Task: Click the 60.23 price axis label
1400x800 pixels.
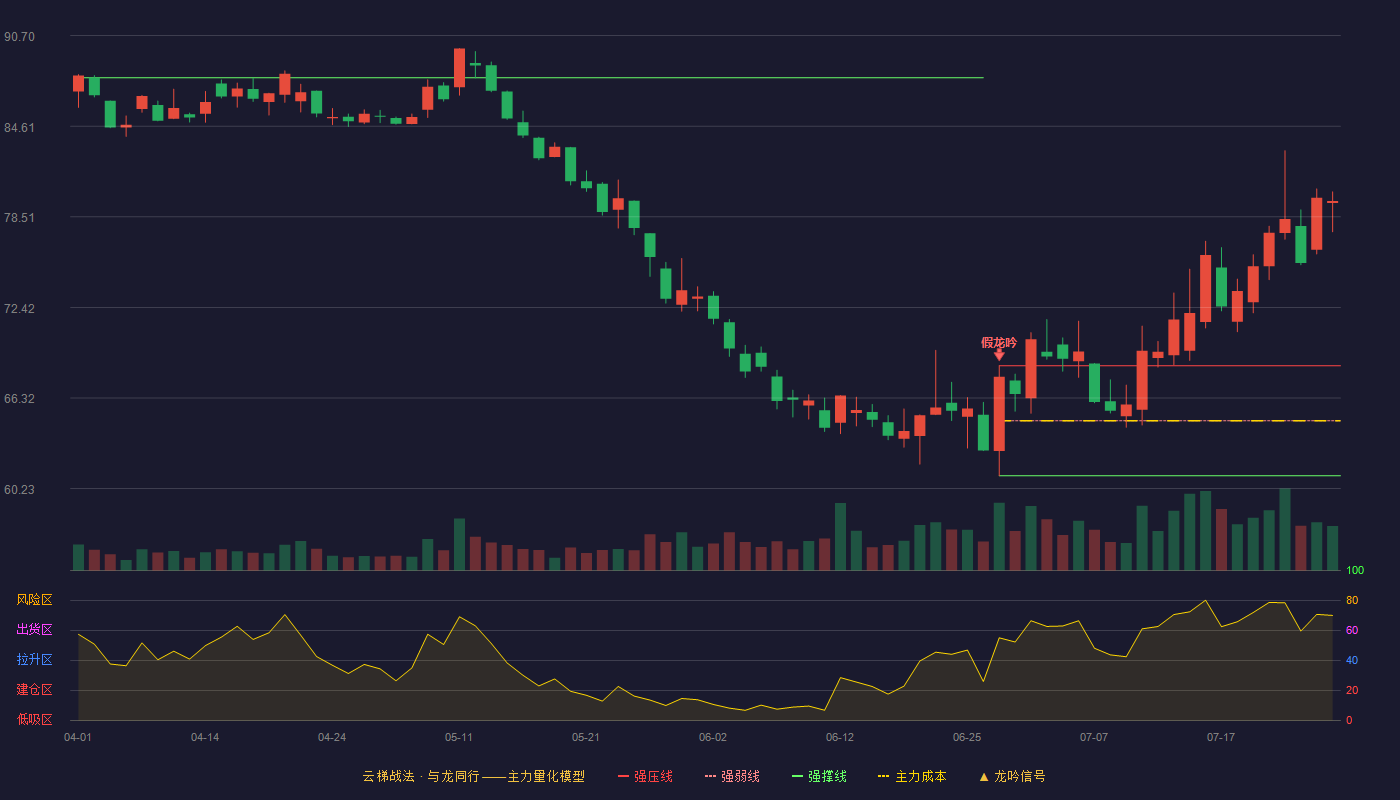Action: 19,489
